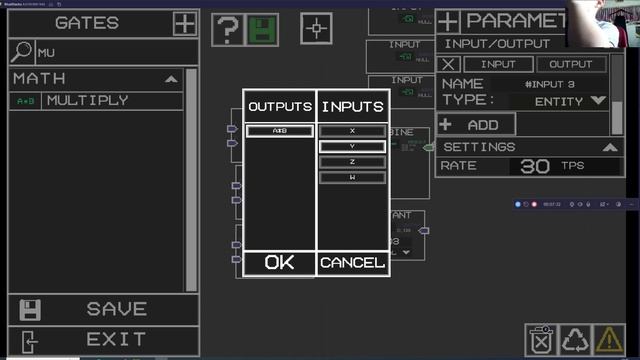Click the green output pin on combine node
The height and width of the screenshot is (360, 640).
pos(427,147)
